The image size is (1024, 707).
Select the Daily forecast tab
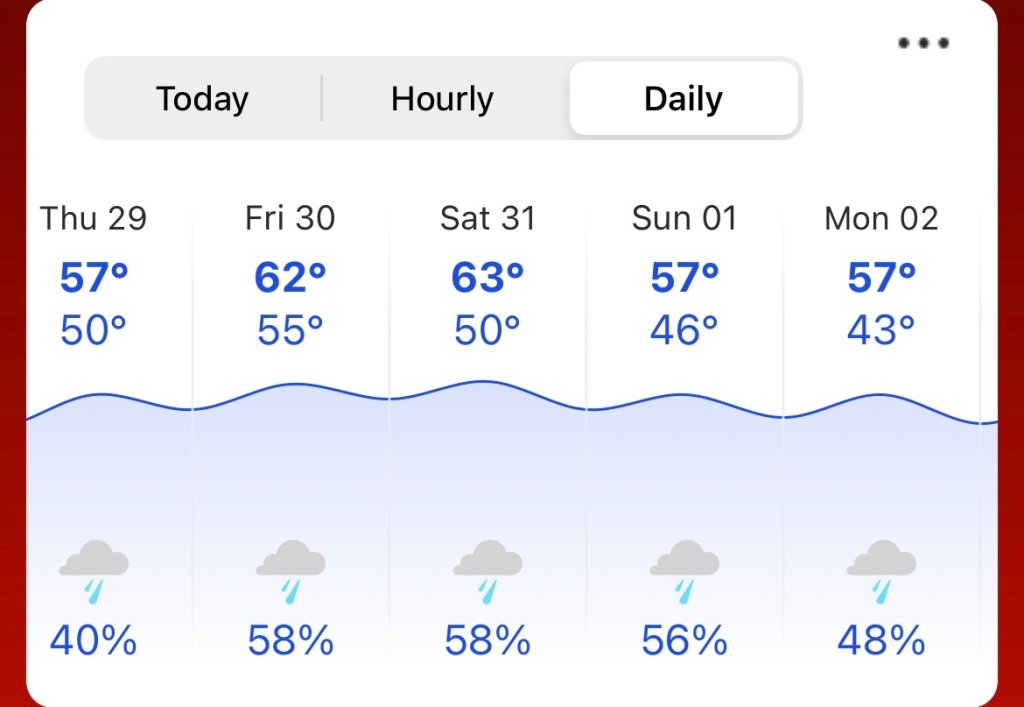pos(683,99)
